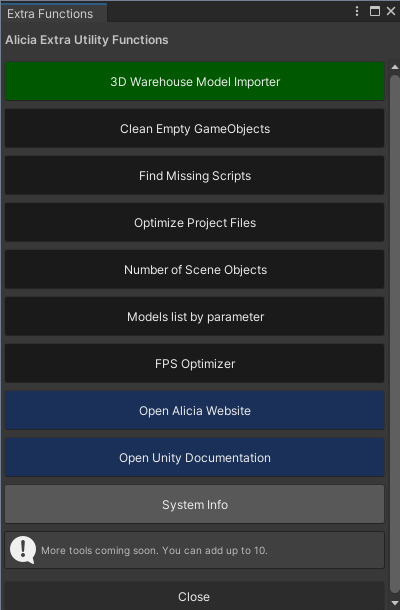Close the Extra Functions window via X
This screenshot has width=400, height=610.
click(x=391, y=11)
